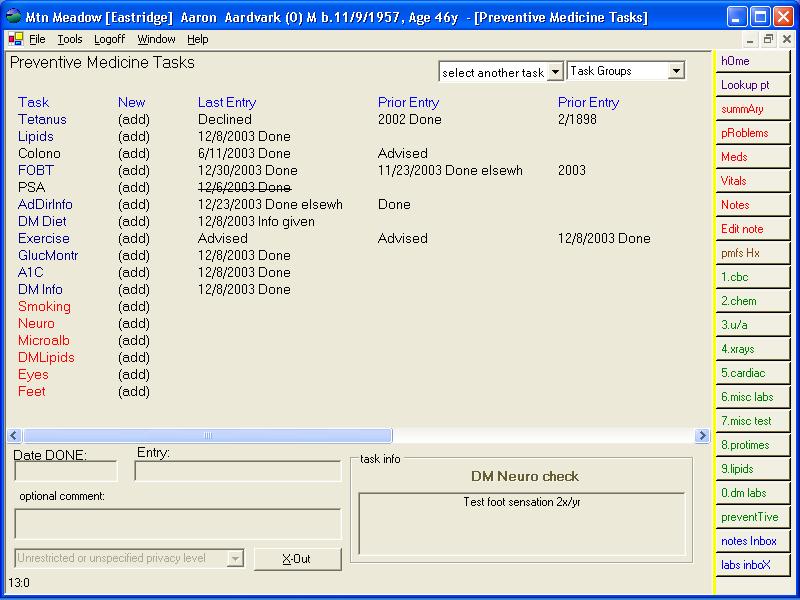Click the app icon left of File menu
The image size is (800, 600).
pos(15,39)
